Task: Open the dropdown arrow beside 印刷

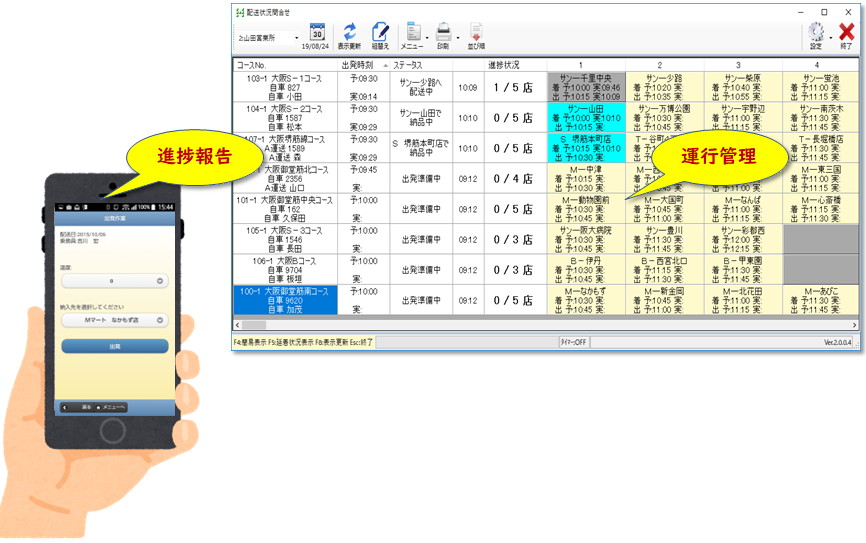Action: coord(459,38)
